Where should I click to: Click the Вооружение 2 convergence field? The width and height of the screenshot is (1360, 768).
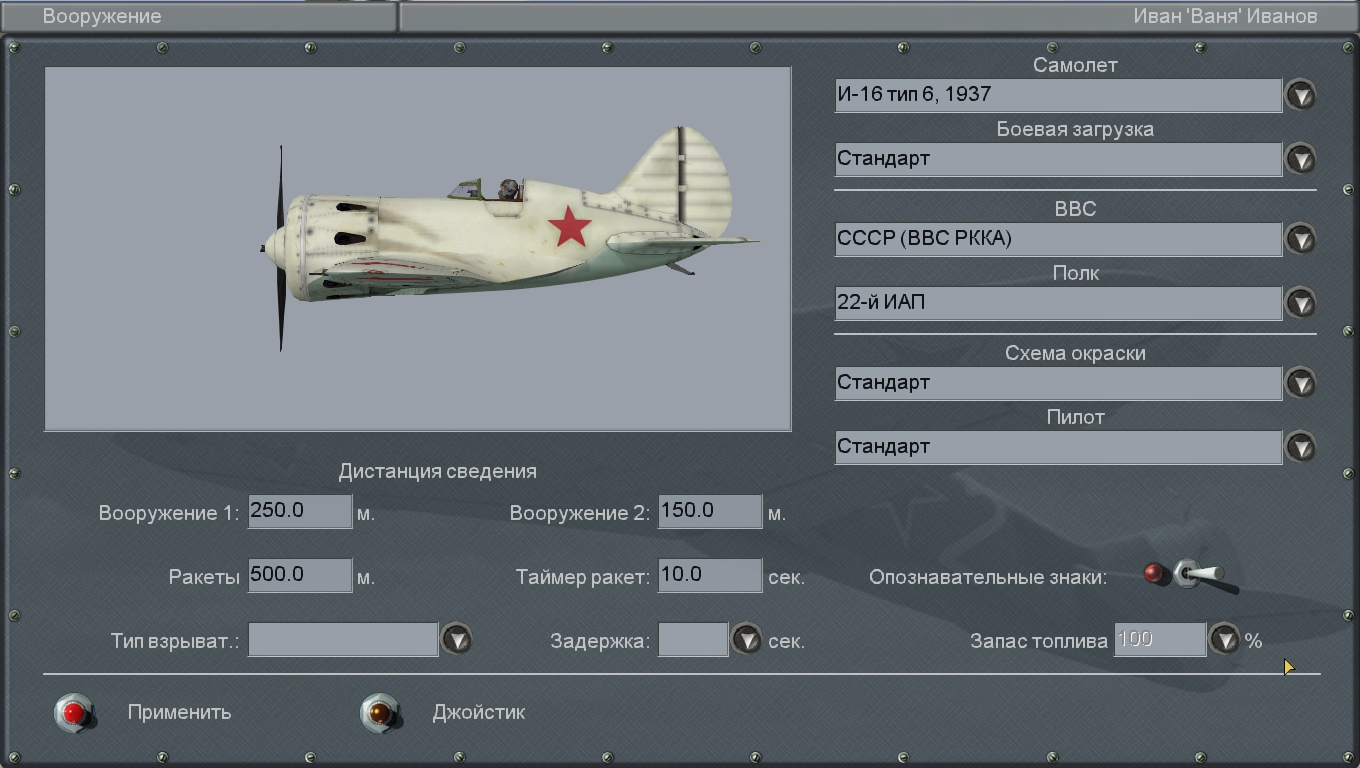pyautogui.click(x=710, y=511)
